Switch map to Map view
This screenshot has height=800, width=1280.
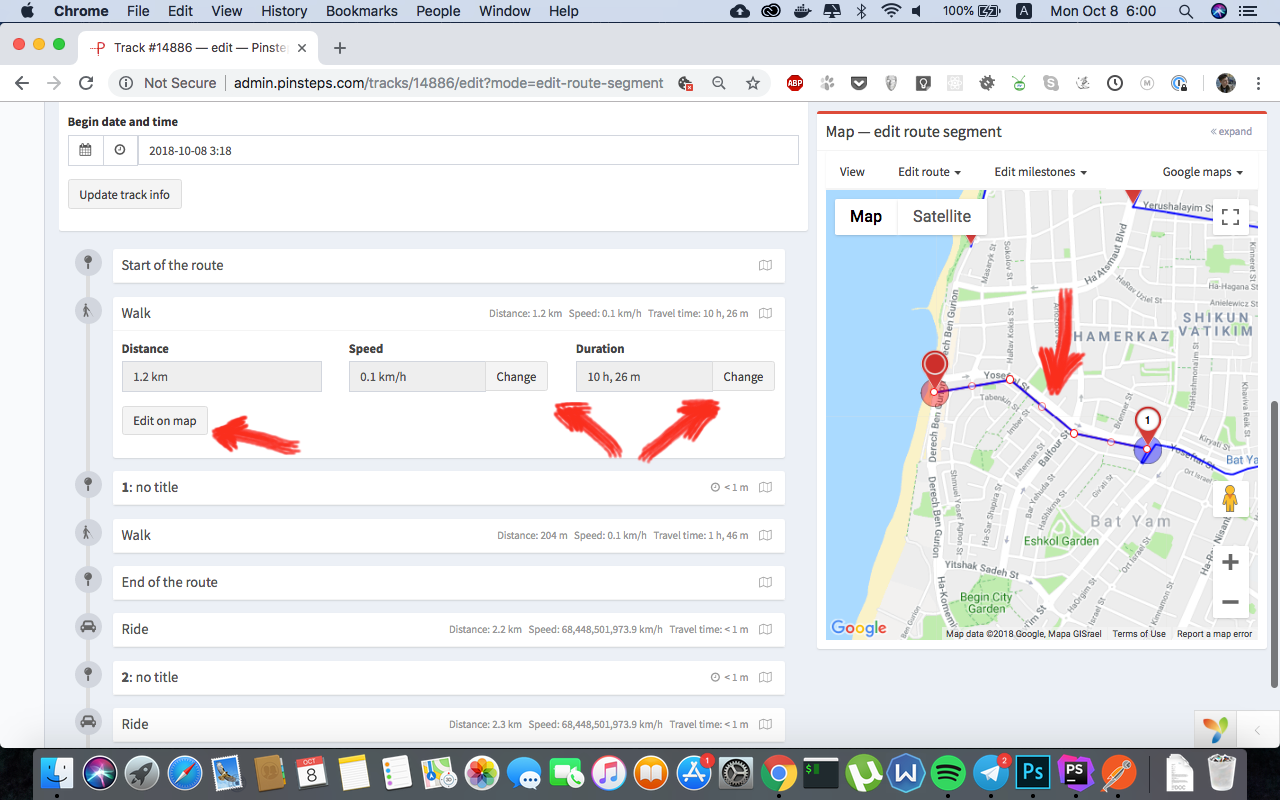click(x=866, y=216)
